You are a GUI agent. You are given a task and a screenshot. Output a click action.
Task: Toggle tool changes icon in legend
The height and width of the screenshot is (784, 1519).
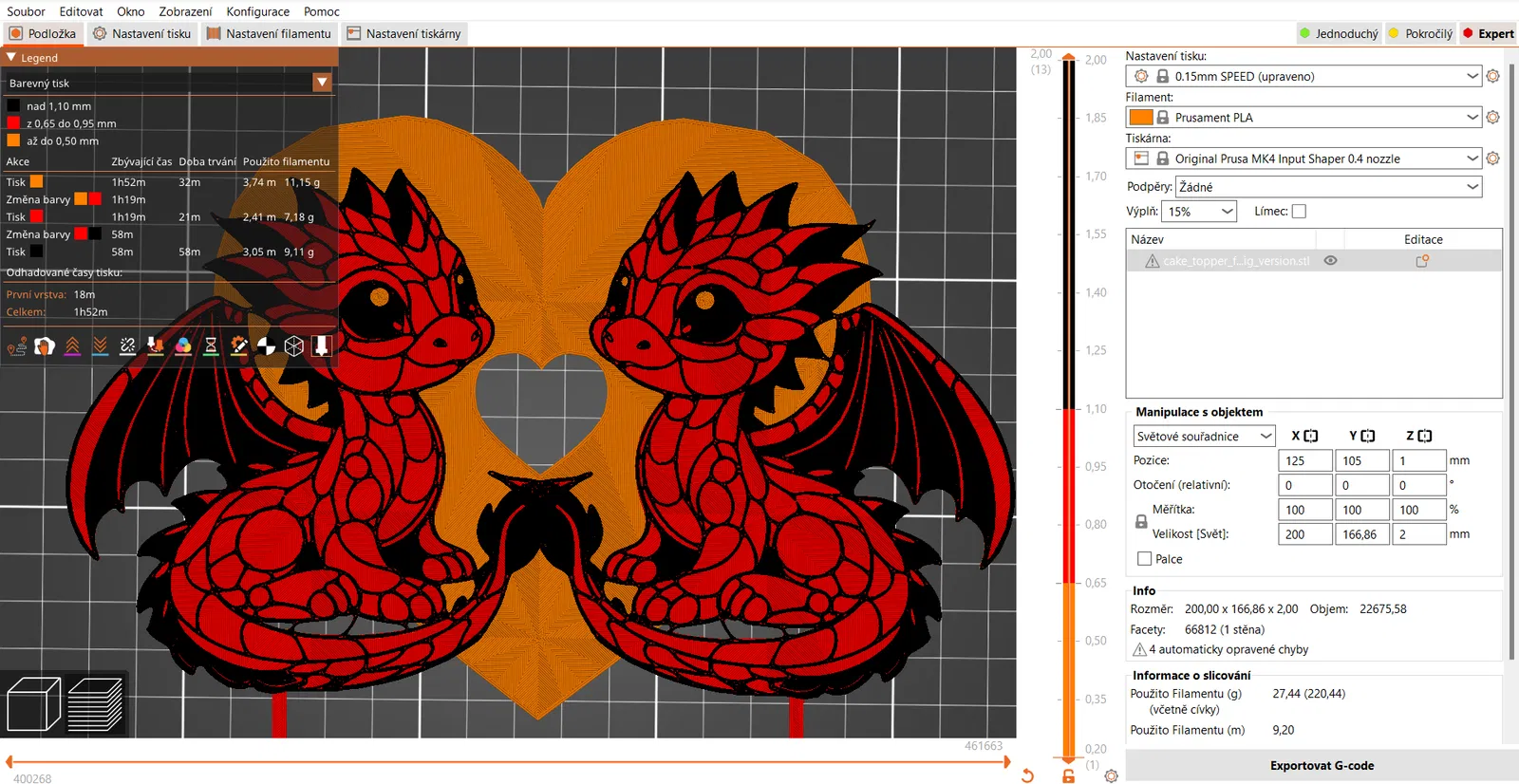pos(156,346)
